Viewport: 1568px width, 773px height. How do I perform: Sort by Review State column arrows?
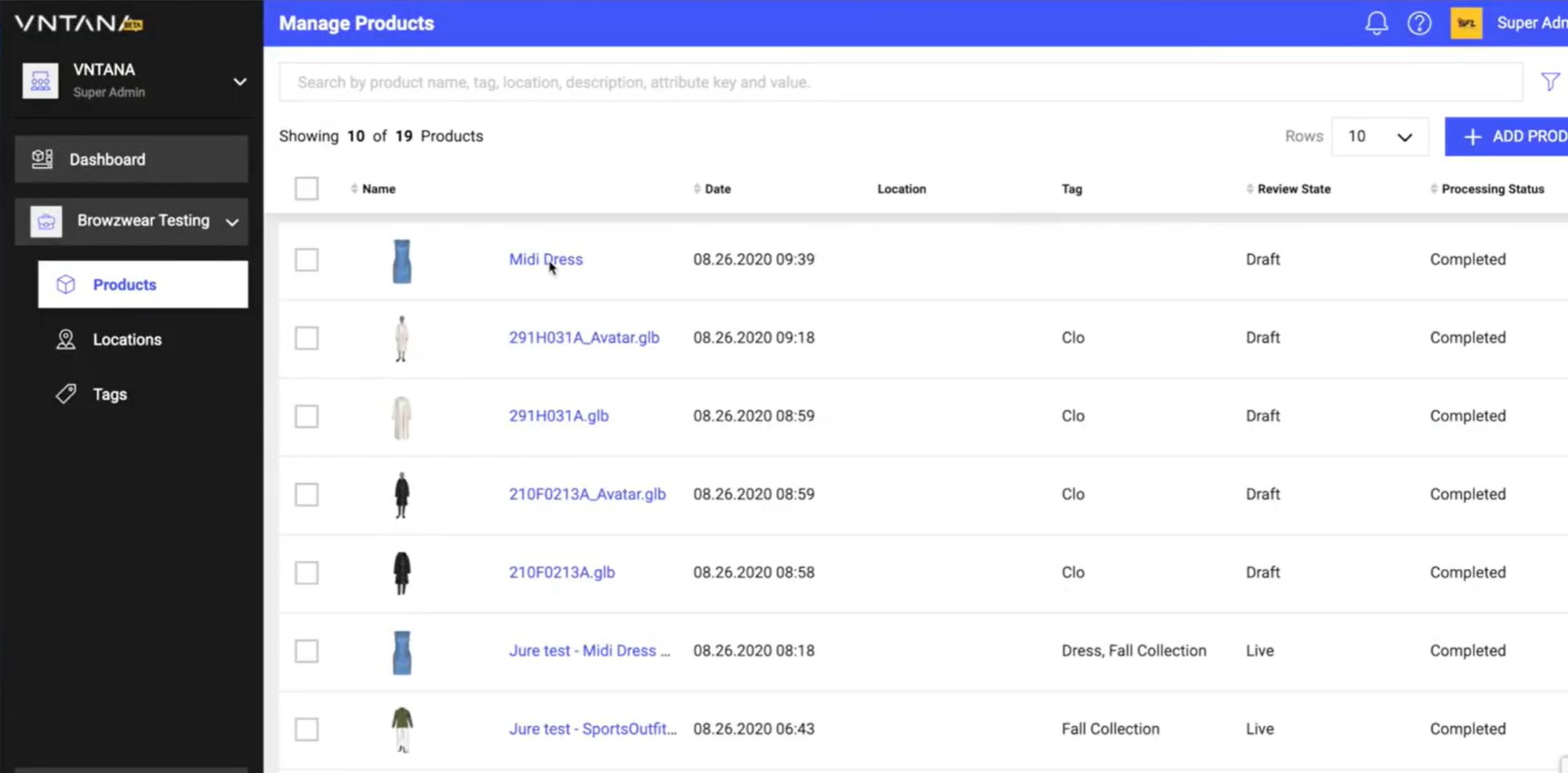(1249, 189)
